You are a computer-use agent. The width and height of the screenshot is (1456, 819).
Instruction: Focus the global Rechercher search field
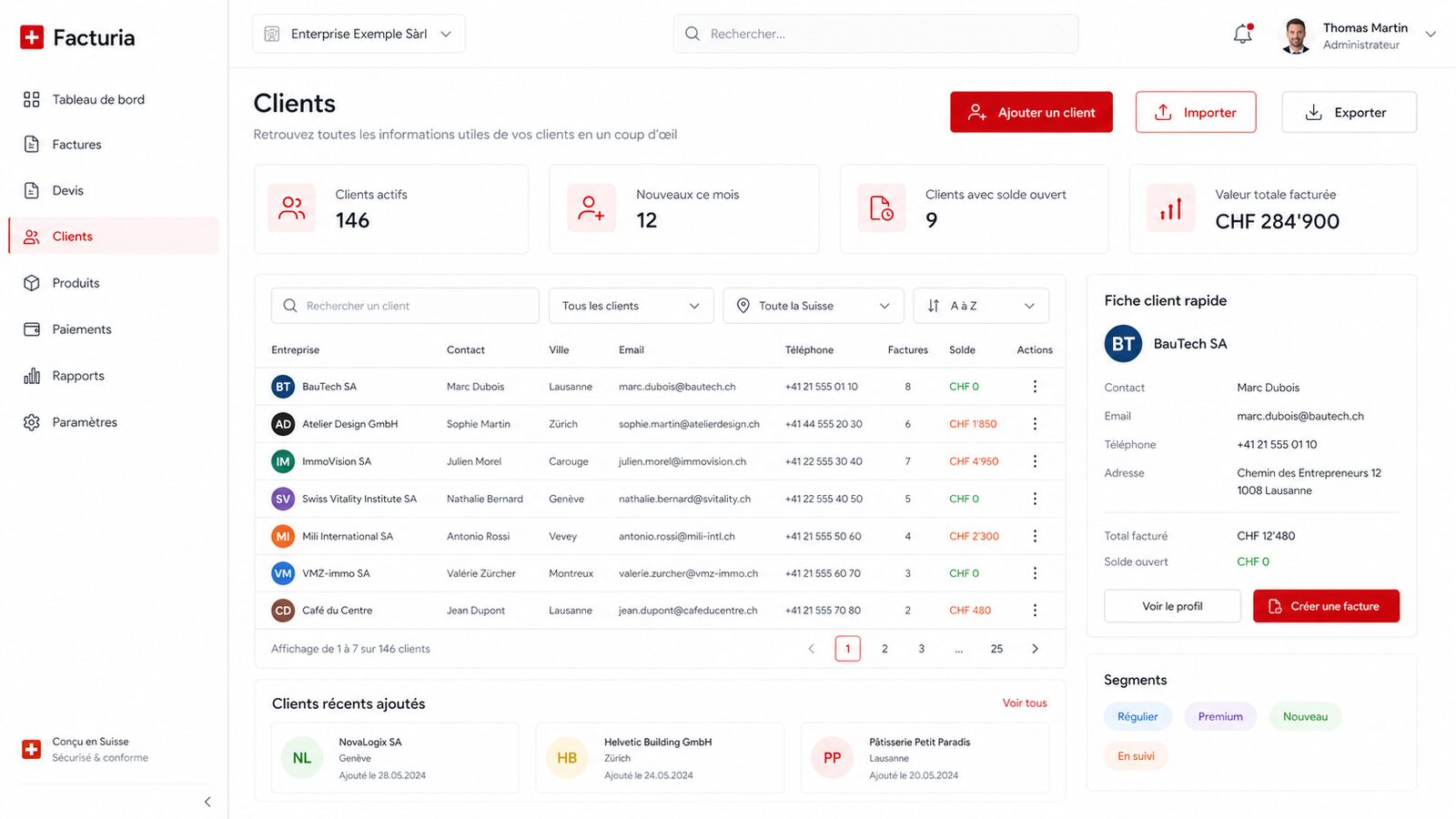coord(875,34)
